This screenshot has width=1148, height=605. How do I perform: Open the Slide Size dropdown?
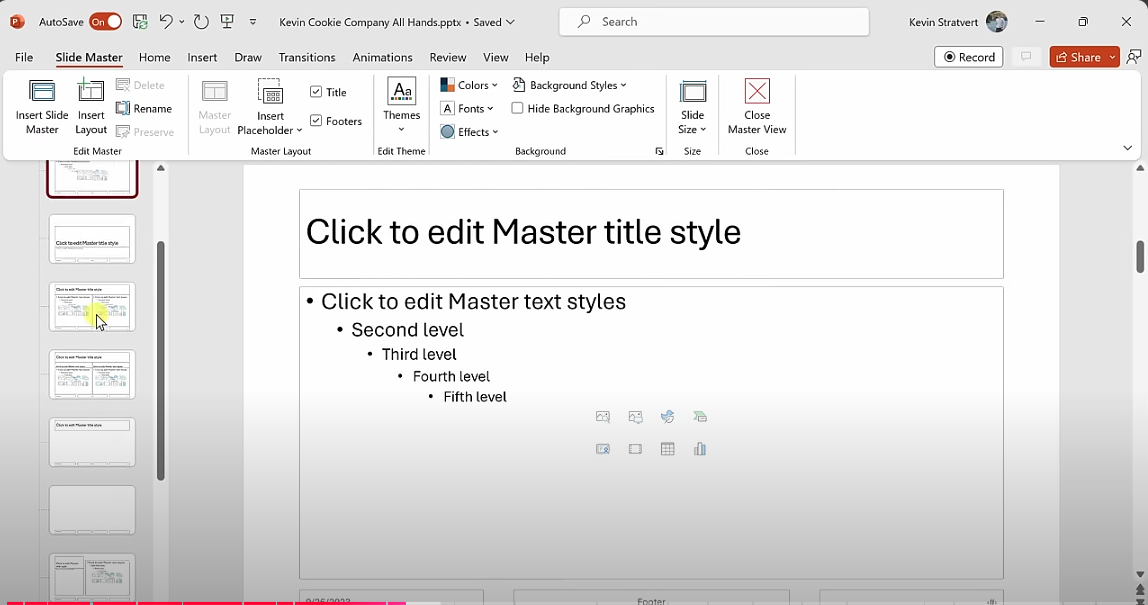(692, 107)
